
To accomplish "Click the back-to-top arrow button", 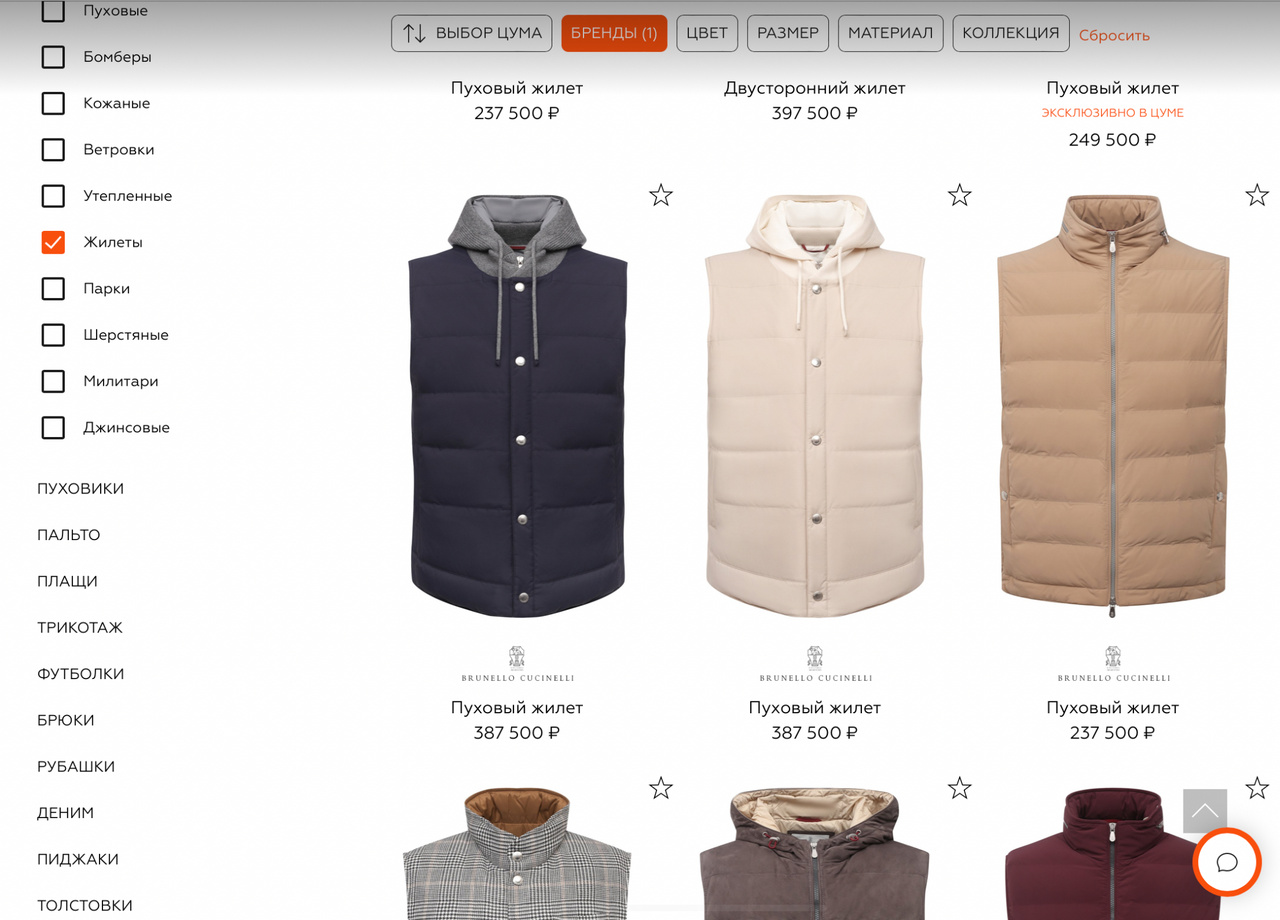I will point(1205,811).
